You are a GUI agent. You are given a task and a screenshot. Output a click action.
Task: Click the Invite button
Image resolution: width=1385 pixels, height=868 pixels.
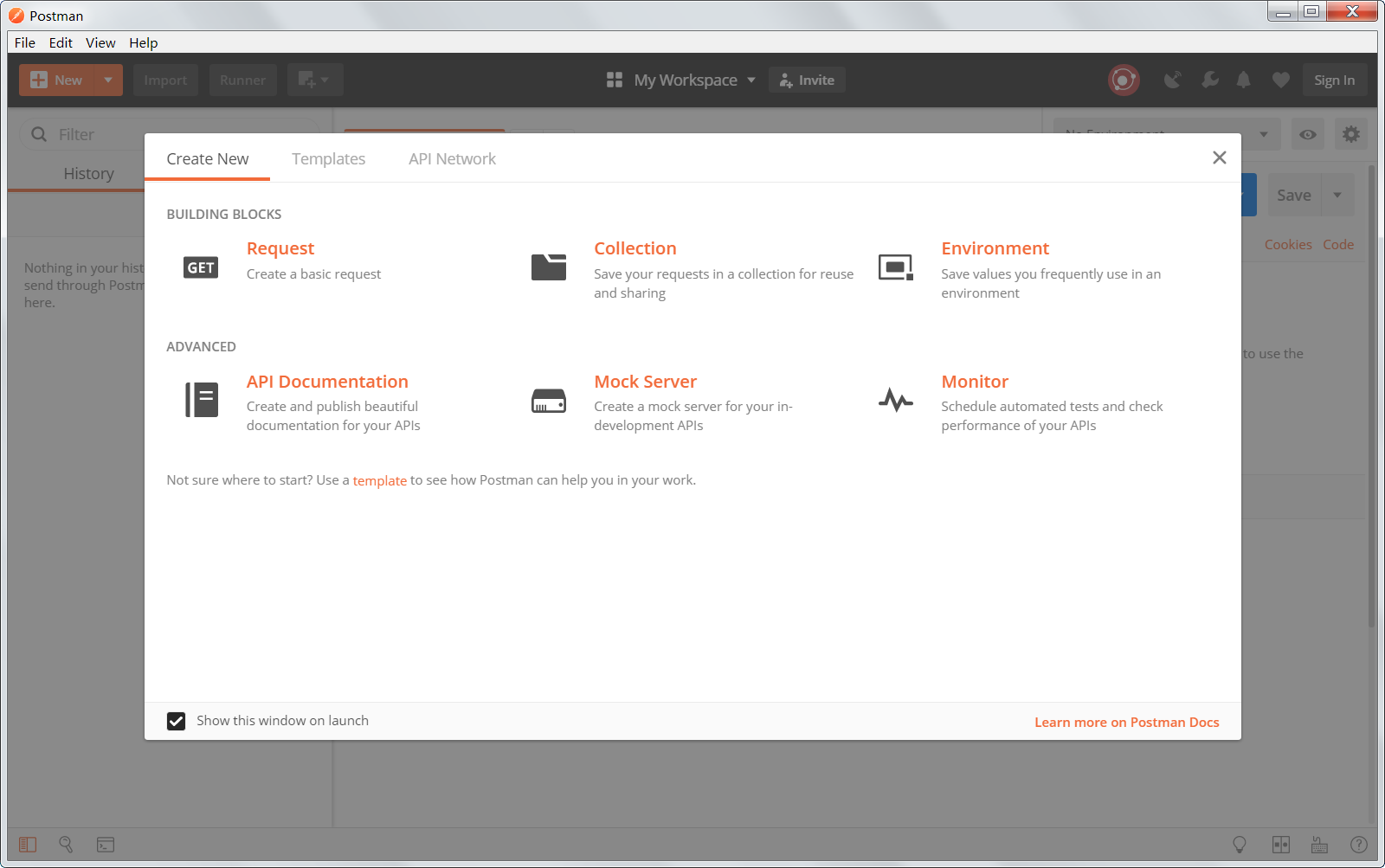point(807,80)
